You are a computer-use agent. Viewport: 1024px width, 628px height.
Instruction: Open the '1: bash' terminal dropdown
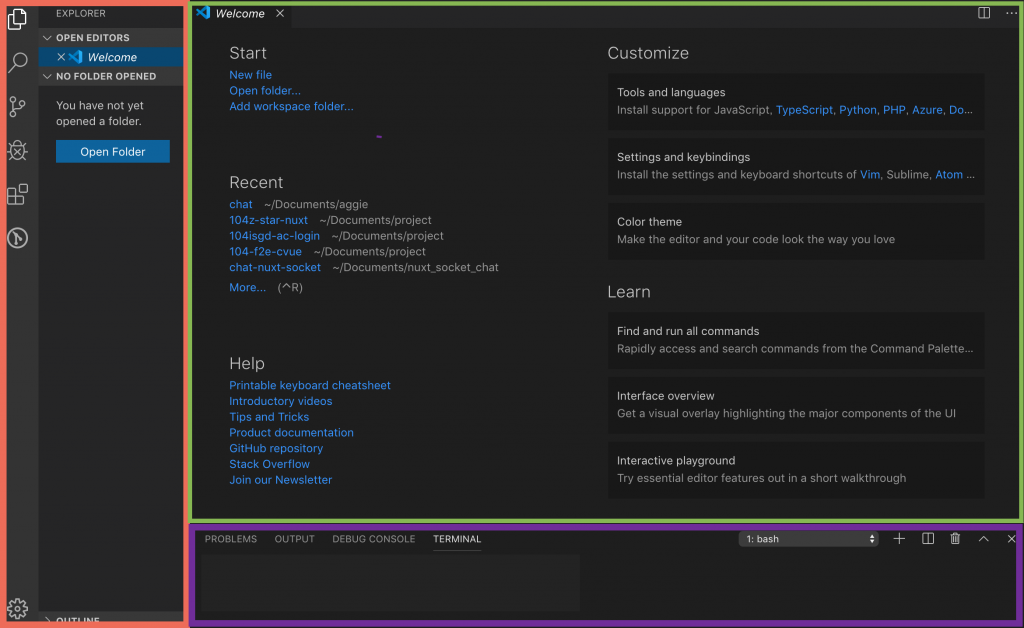tap(808, 539)
